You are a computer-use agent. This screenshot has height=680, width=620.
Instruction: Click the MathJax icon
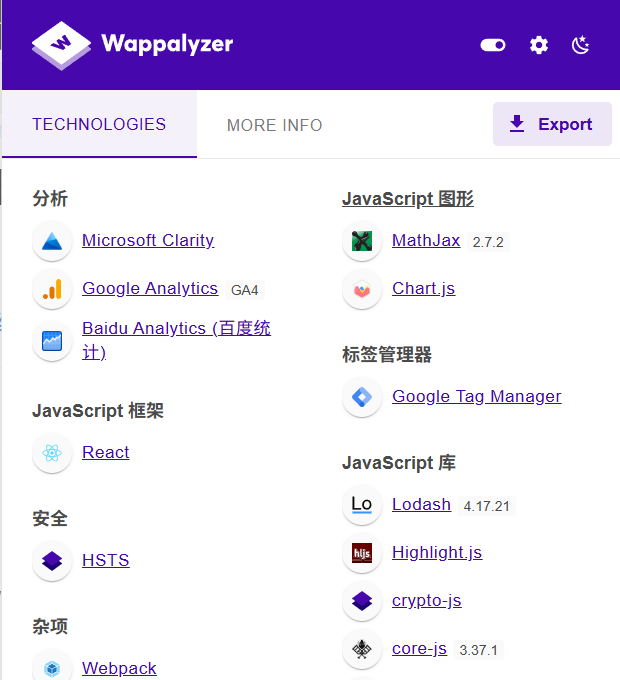(362, 241)
